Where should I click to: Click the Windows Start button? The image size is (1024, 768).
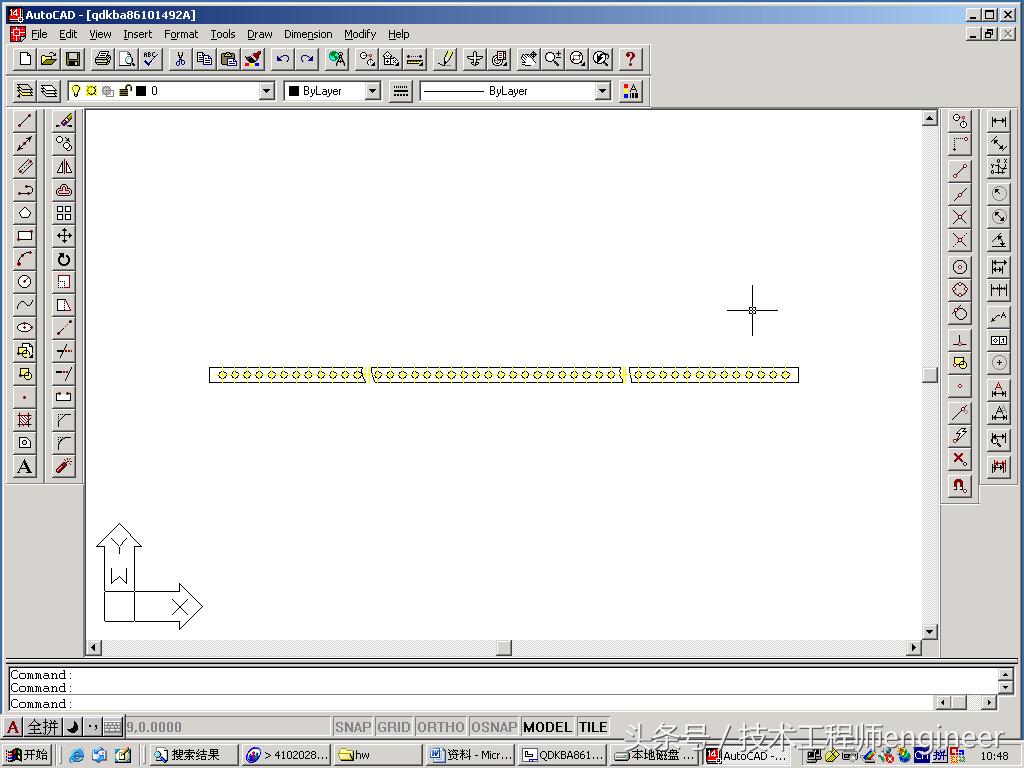coord(27,755)
